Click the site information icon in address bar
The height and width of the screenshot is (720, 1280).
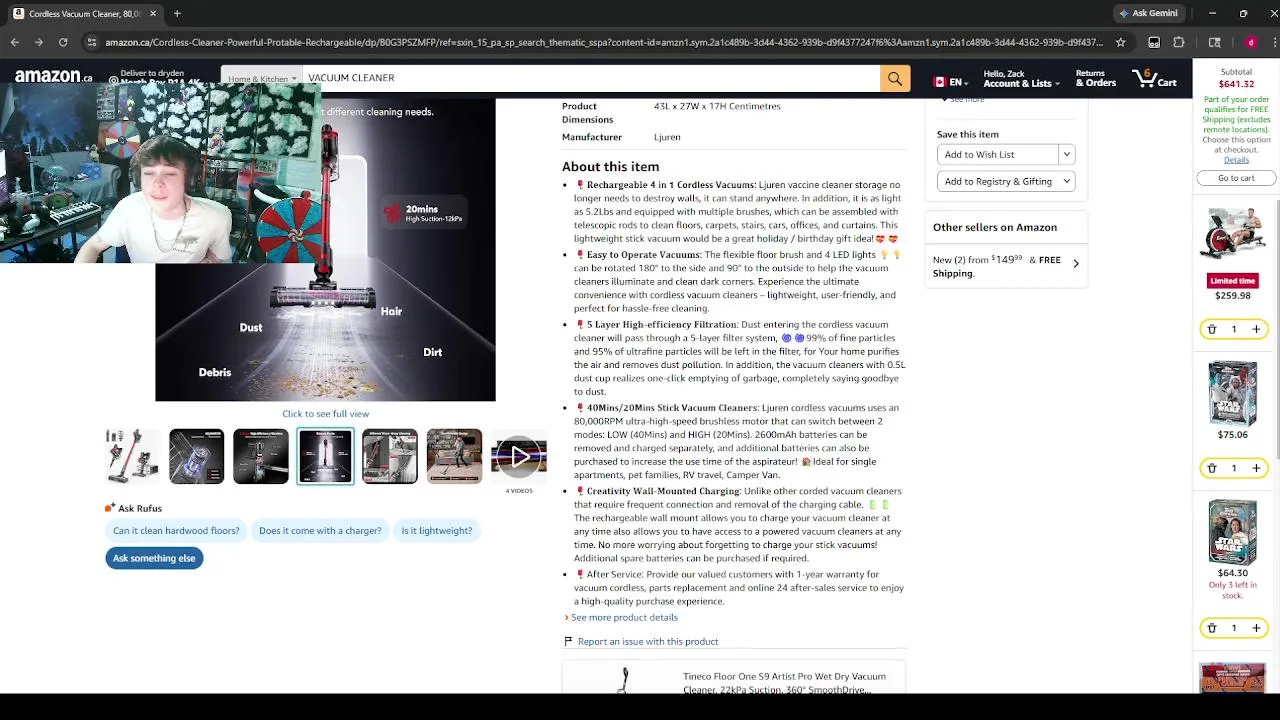coord(92,42)
